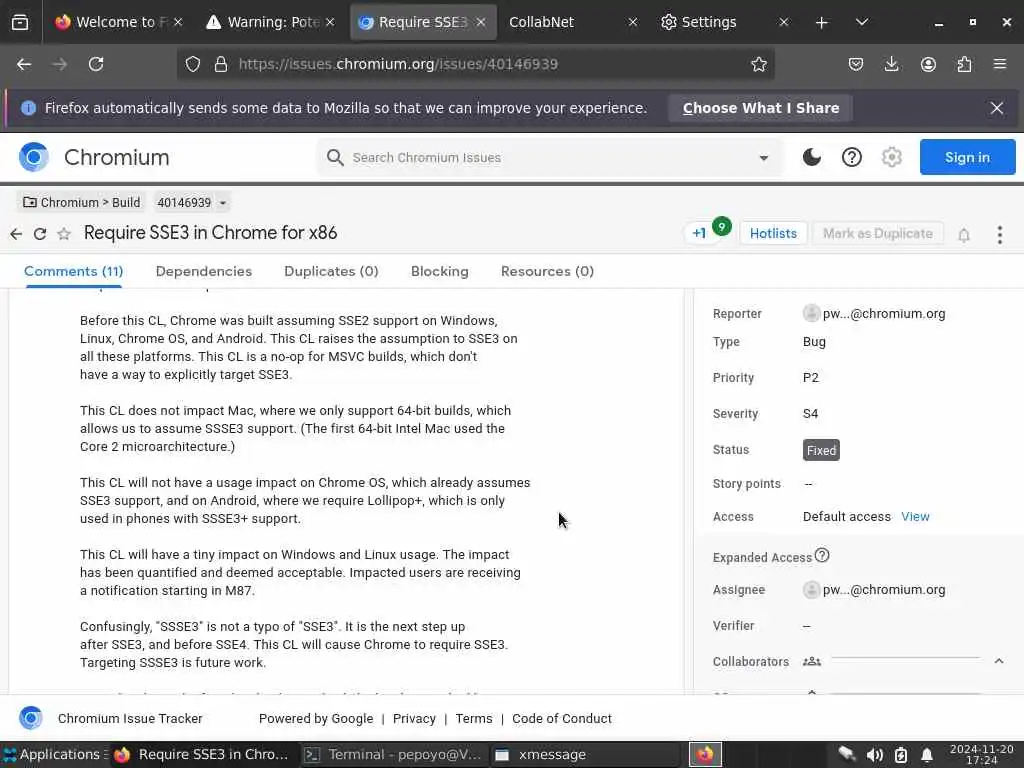Screen dimensions: 1024x768
Task: Click the View access link
Action: (x=915, y=517)
